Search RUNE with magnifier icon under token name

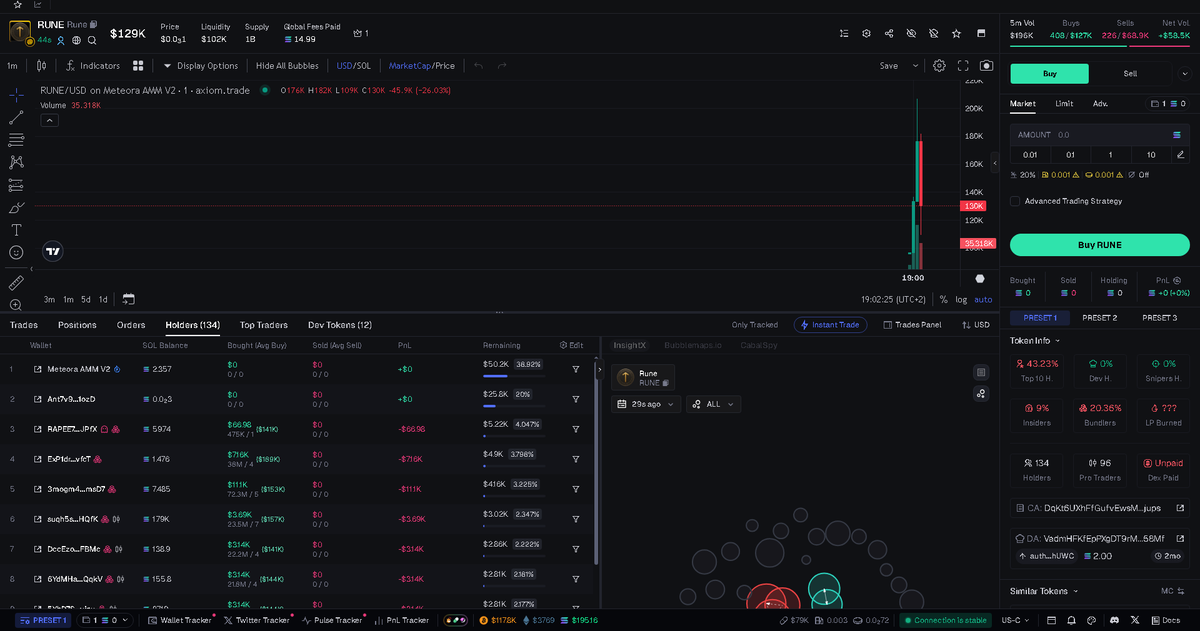[92, 40]
